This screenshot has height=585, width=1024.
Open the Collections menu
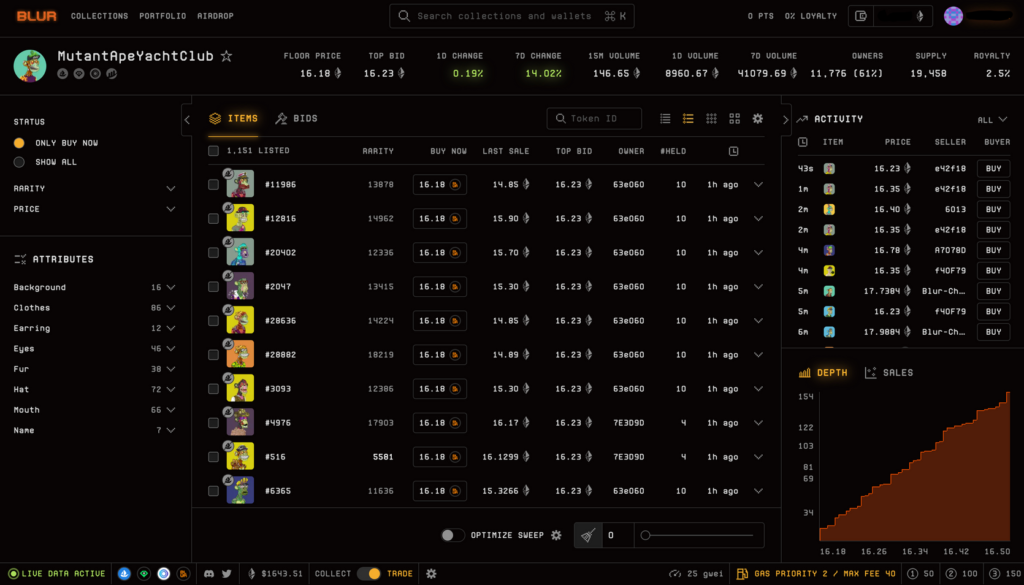pyautogui.click(x=99, y=16)
